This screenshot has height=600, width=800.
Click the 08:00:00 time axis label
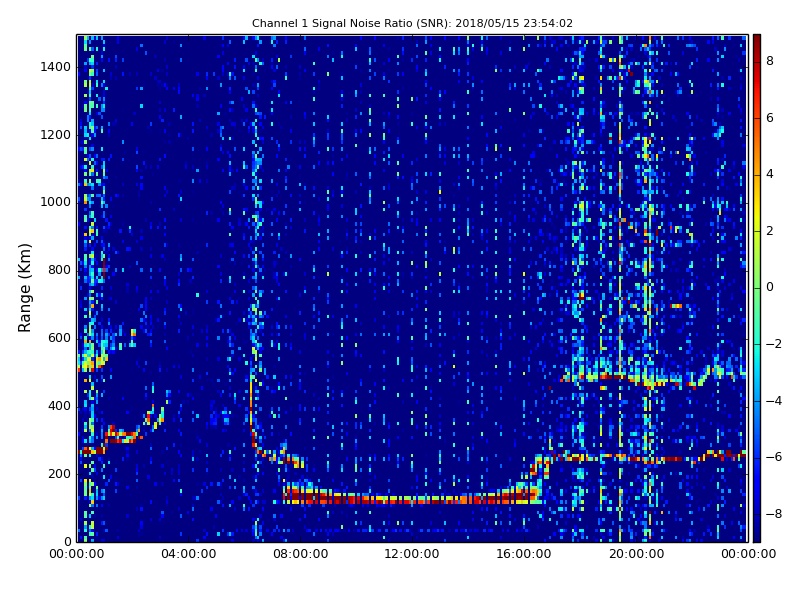click(x=301, y=554)
